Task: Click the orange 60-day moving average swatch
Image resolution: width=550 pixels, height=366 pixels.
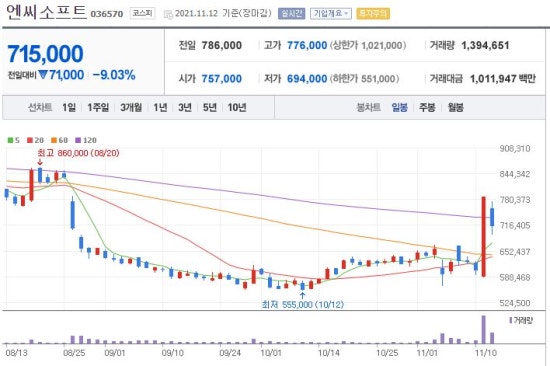Action: point(54,140)
